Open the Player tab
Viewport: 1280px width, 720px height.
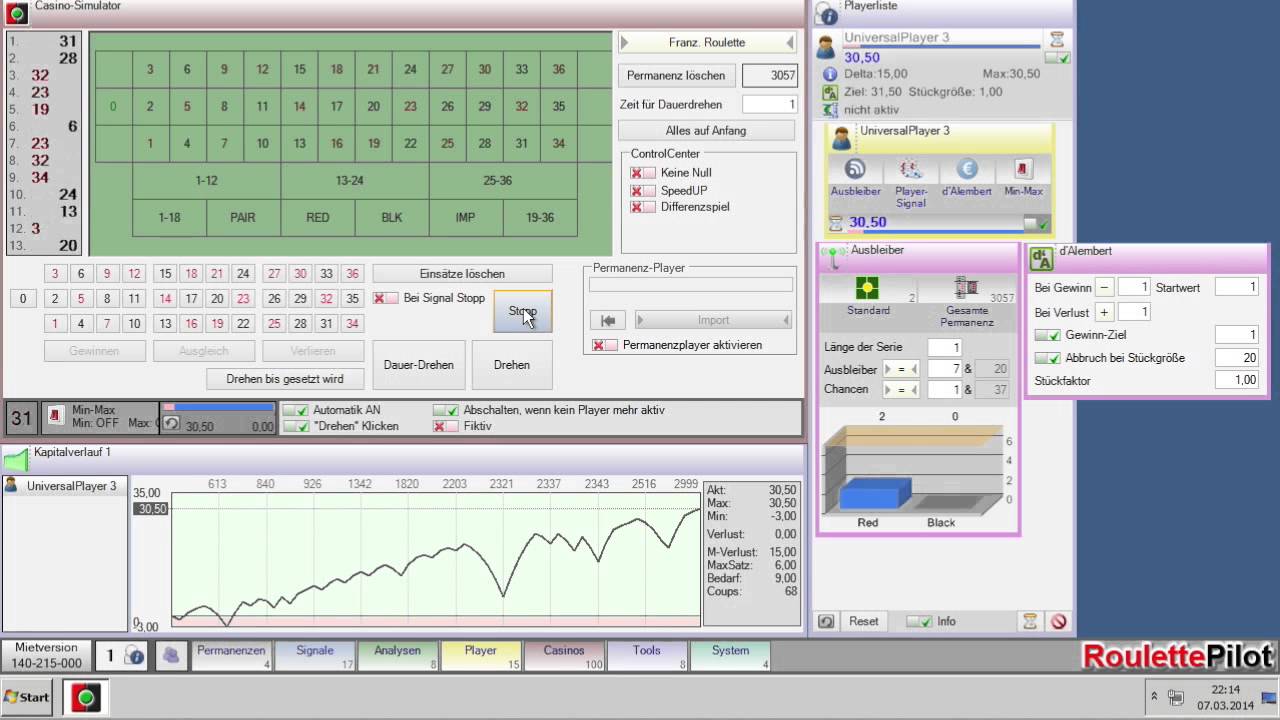[x=480, y=656]
